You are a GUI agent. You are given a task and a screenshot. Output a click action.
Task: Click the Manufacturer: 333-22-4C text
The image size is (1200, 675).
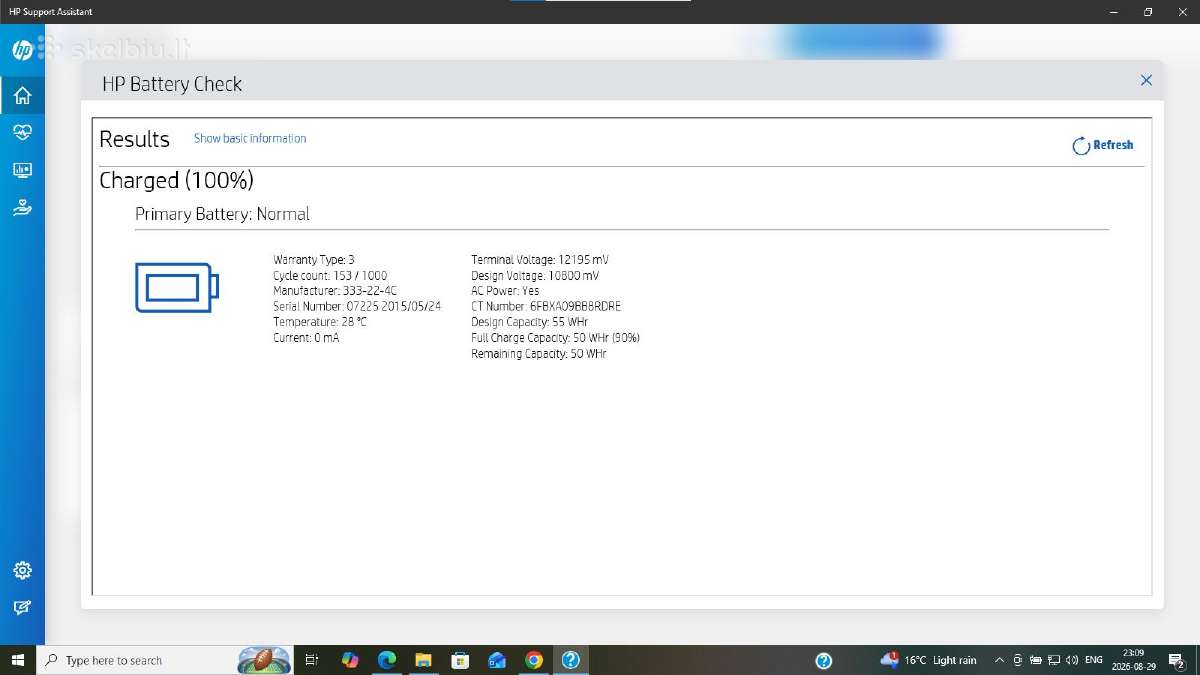click(335, 290)
